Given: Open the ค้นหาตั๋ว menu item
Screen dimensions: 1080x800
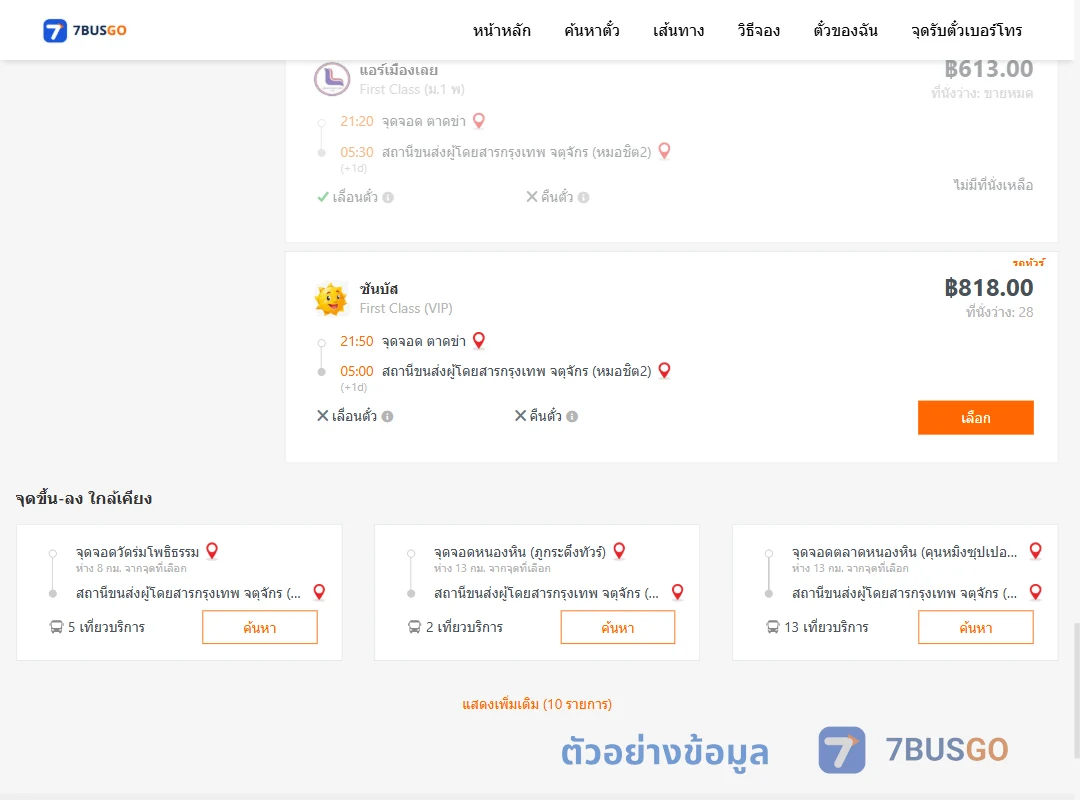Looking at the screenshot, I should 592,30.
